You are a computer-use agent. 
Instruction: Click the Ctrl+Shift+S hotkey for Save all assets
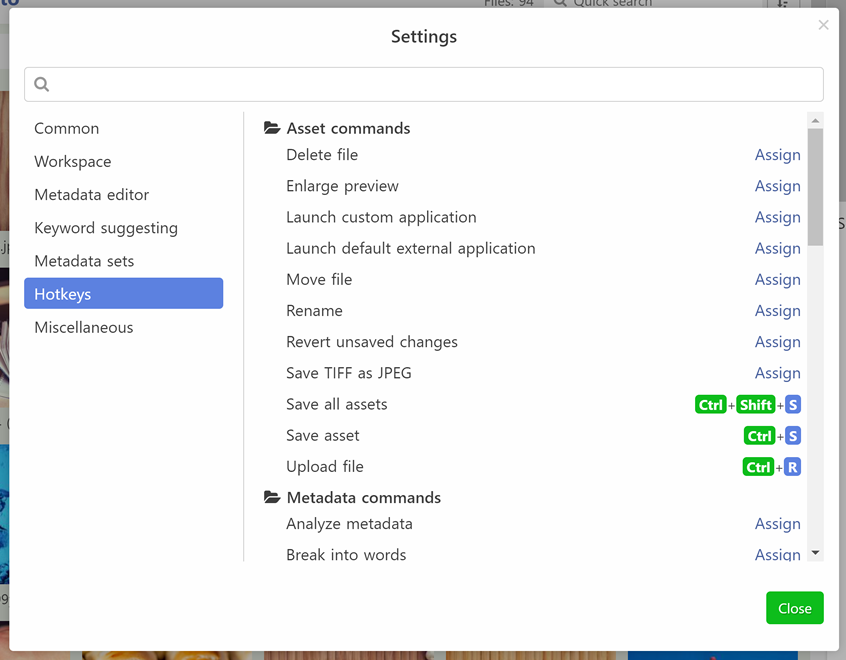click(748, 405)
